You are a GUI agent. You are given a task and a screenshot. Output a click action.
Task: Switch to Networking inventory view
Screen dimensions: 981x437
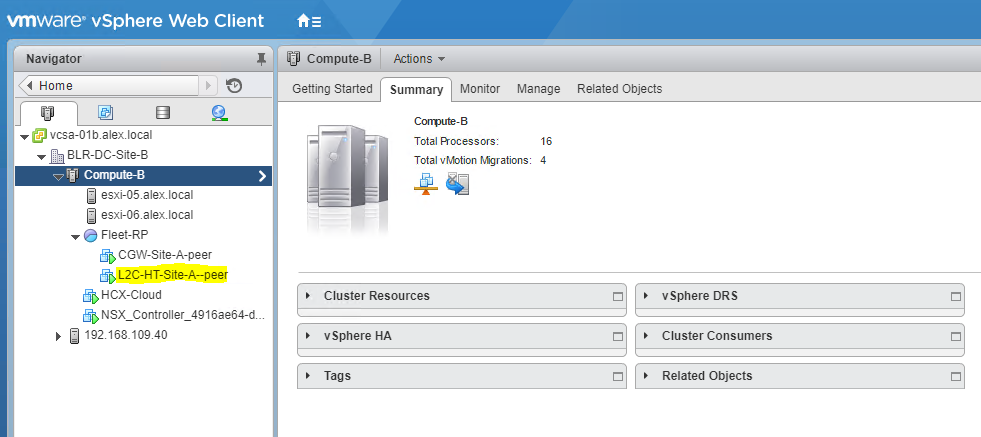pyautogui.click(x=219, y=113)
